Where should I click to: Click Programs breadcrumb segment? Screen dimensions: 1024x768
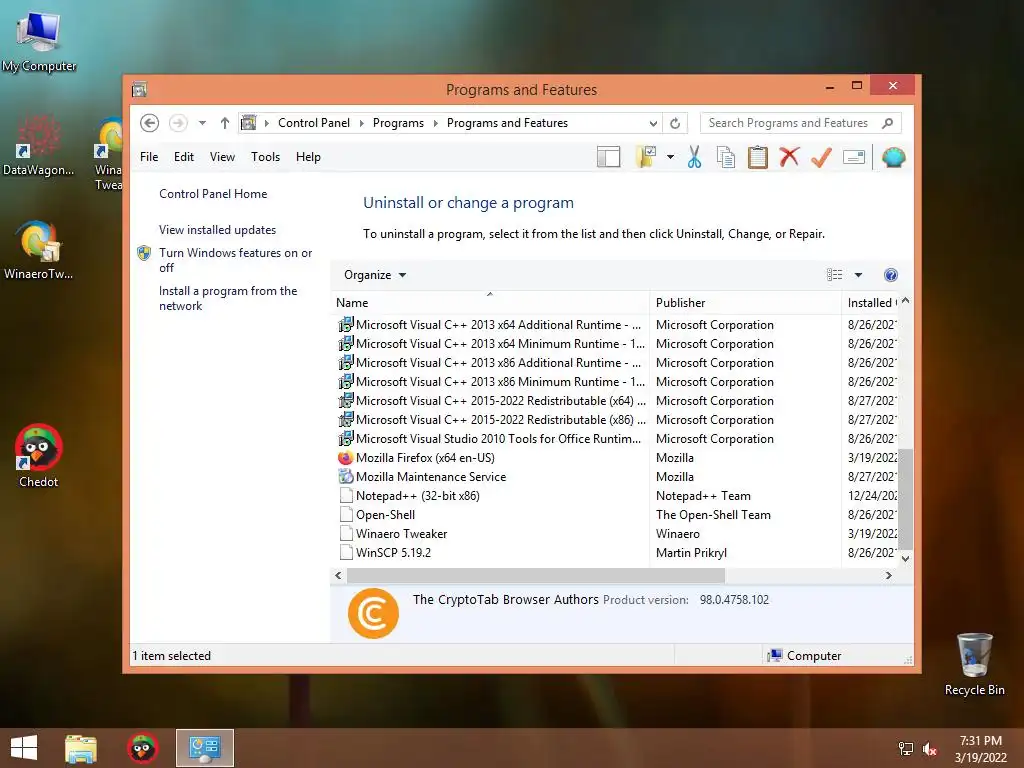(x=398, y=123)
